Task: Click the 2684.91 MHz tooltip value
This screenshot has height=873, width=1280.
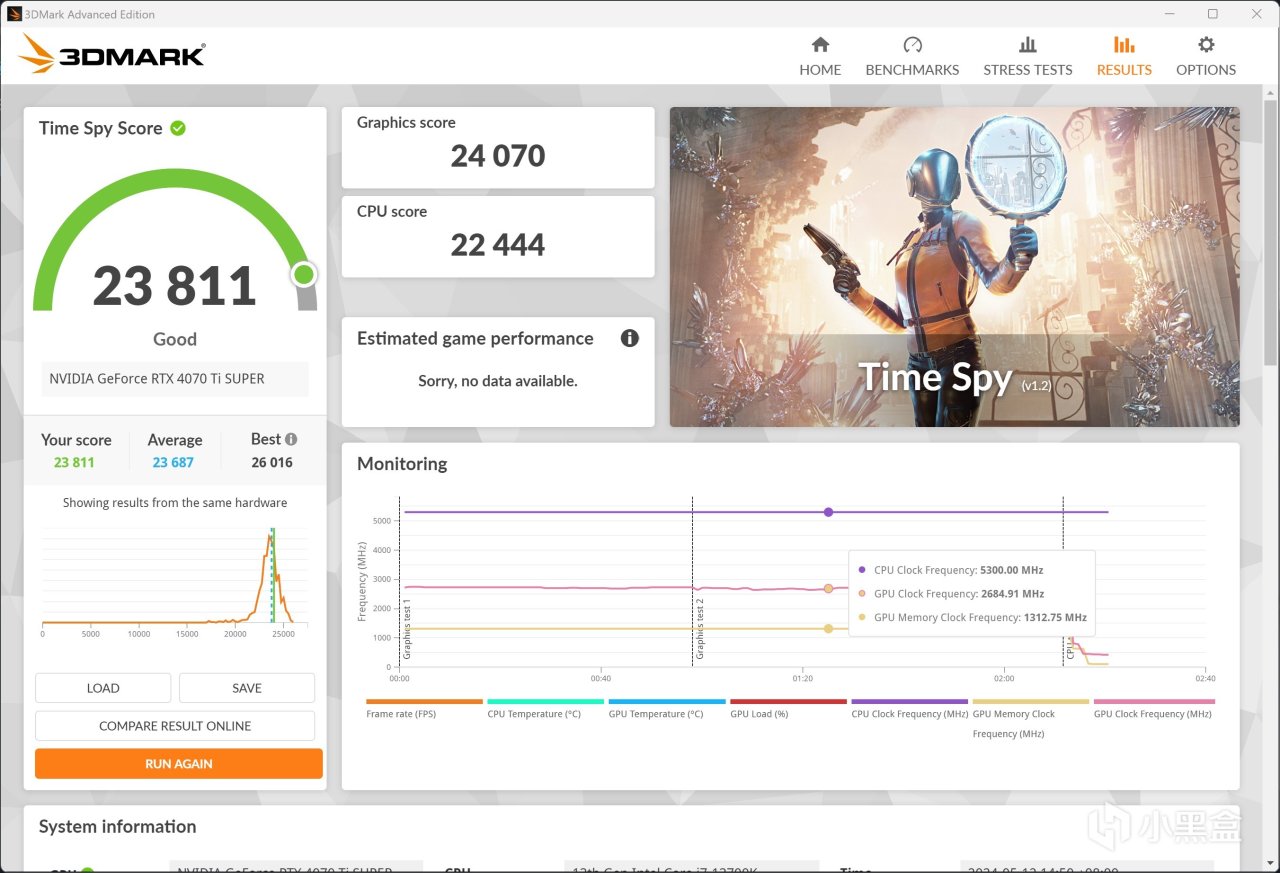Action: tap(1012, 594)
